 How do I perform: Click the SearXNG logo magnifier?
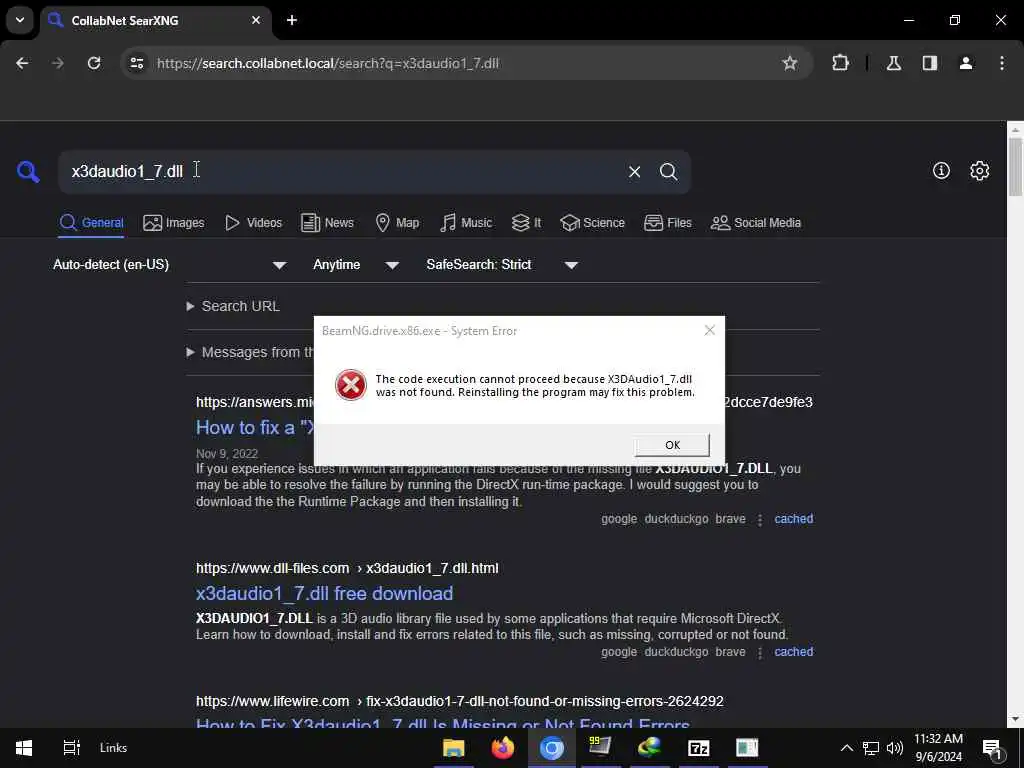click(28, 172)
